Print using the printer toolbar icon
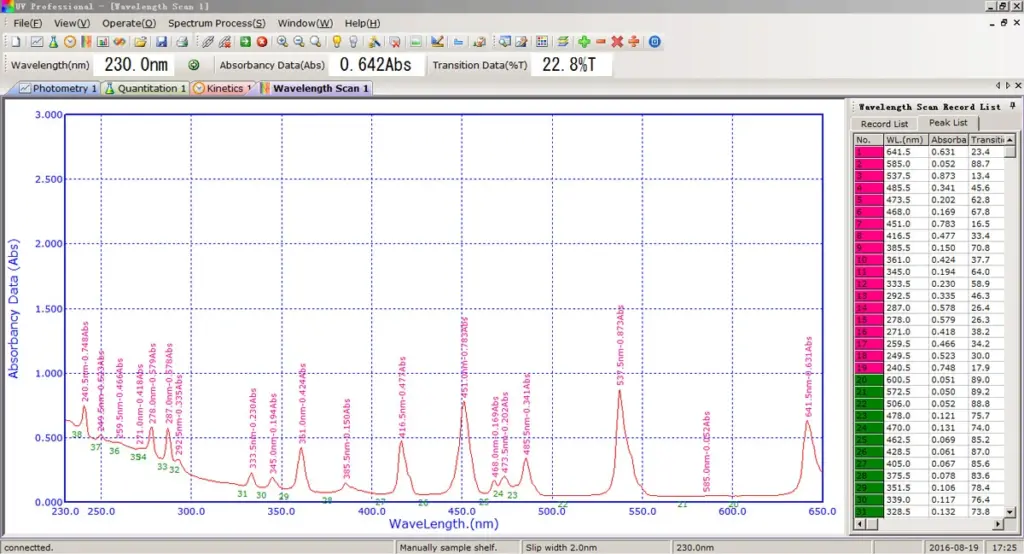 pyautogui.click(x=182, y=42)
